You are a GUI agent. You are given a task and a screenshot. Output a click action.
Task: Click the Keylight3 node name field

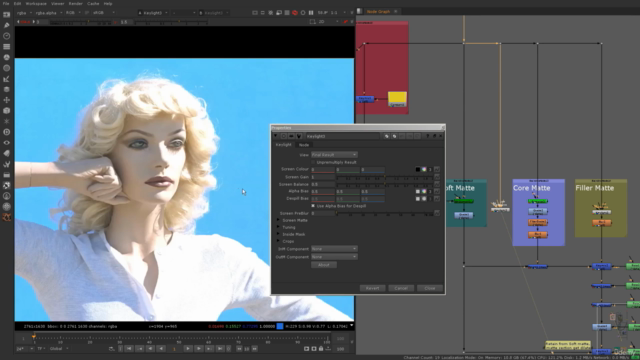[342, 136]
